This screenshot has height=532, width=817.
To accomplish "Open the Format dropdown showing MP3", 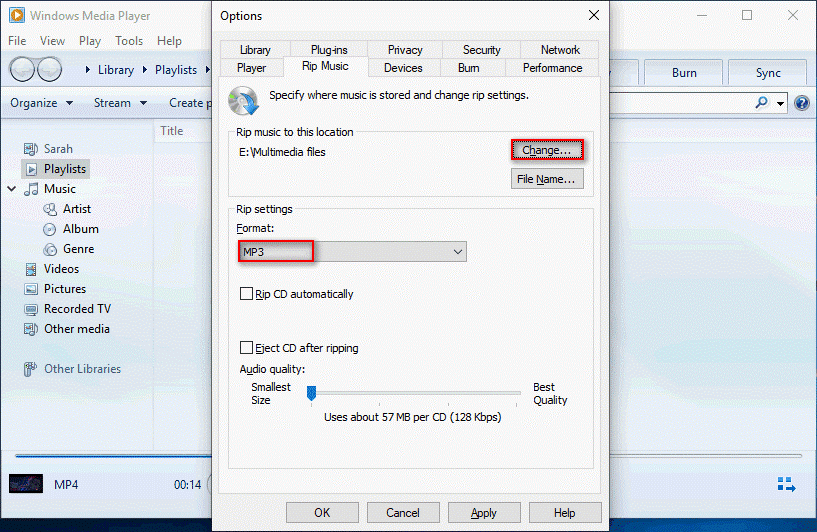I will pyautogui.click(x=352, y=252).
